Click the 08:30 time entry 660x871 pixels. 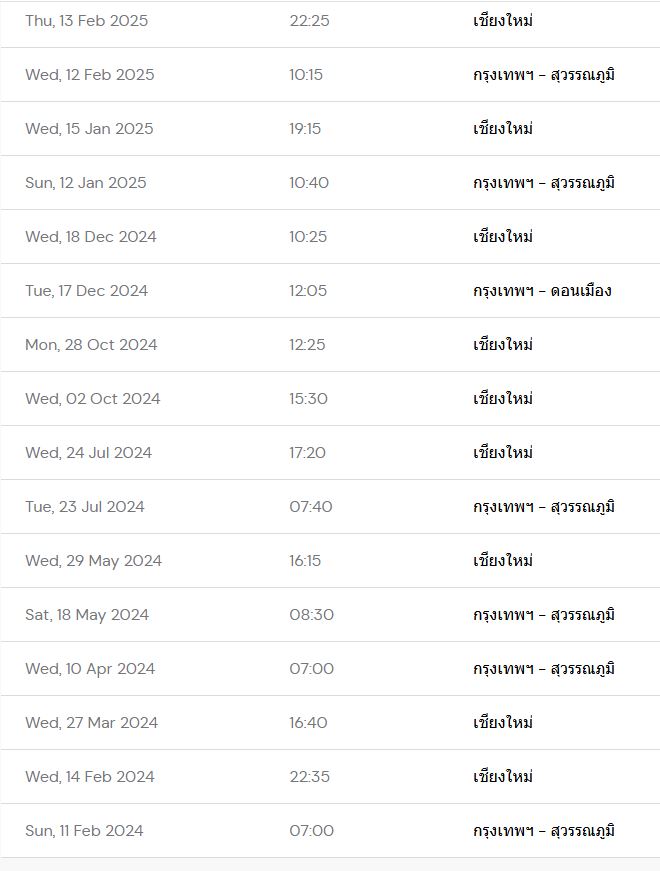311,614
